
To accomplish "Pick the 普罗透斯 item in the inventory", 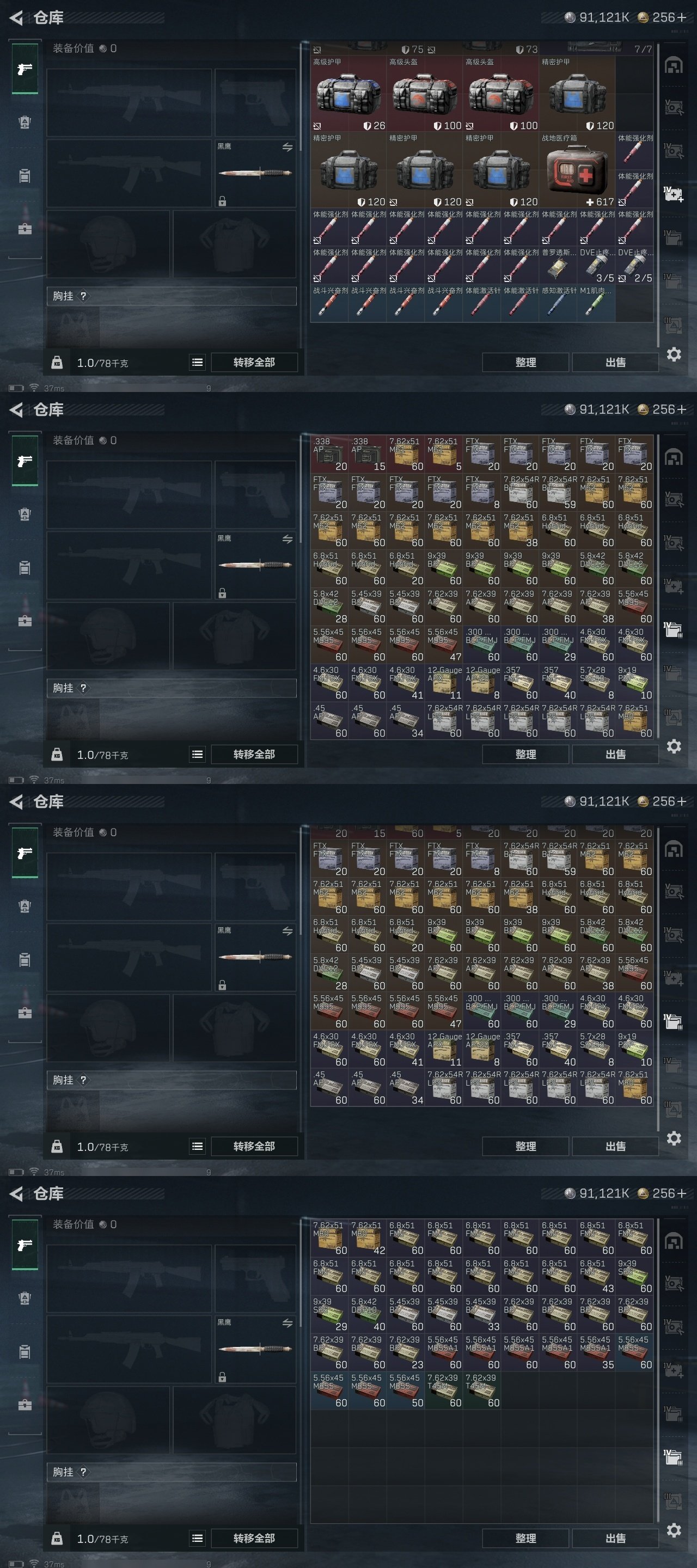I will pos(558,265).
